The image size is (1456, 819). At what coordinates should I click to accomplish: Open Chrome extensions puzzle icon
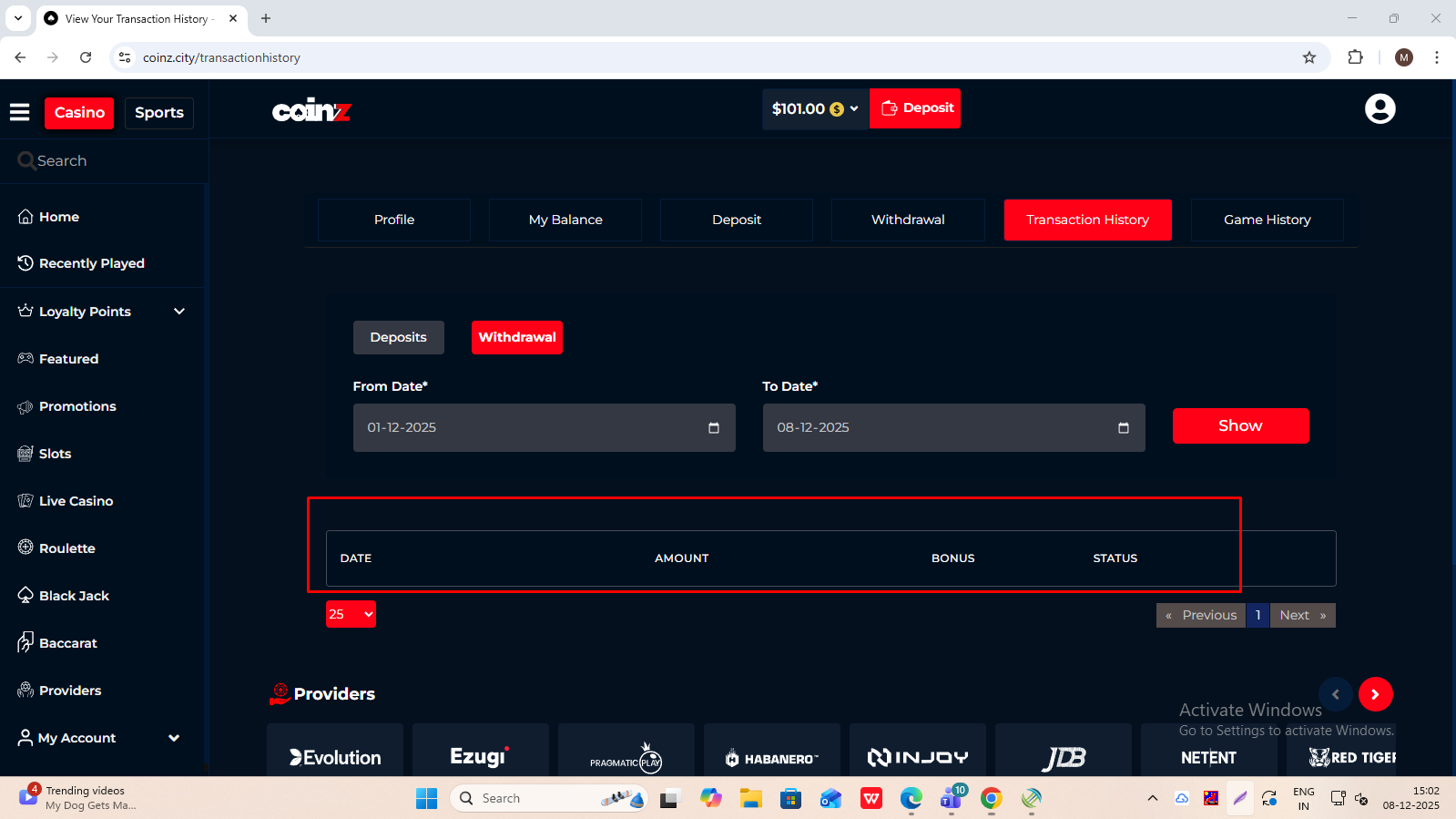[x=1355, y=57]
